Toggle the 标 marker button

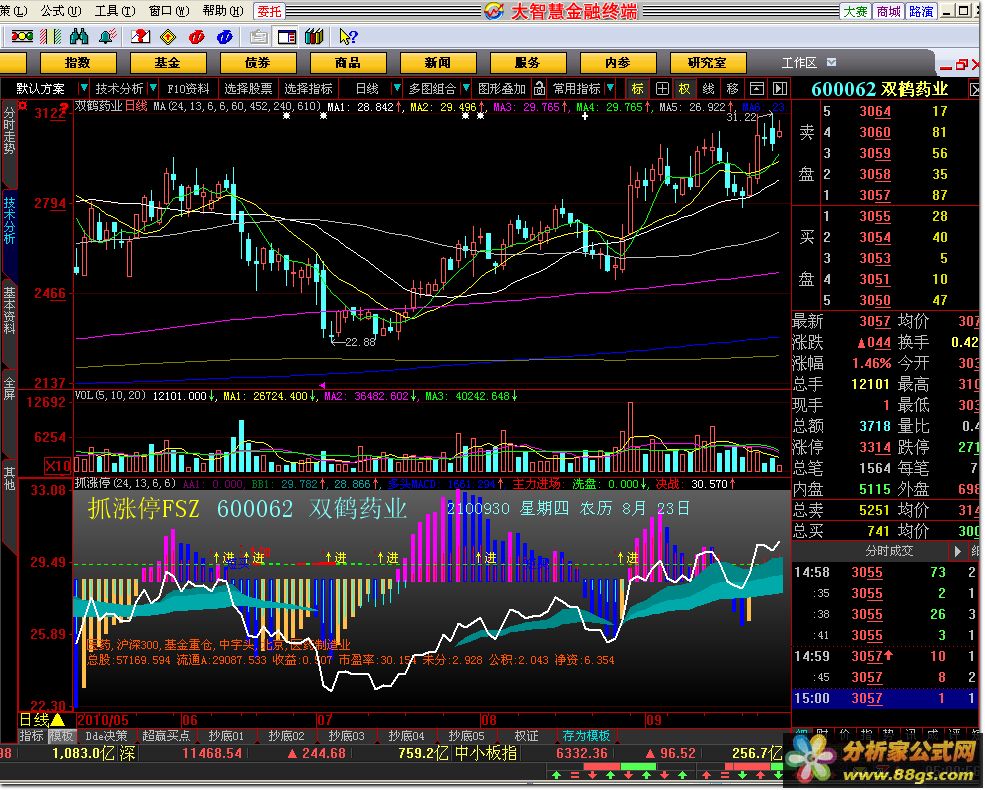click(638, 89)
